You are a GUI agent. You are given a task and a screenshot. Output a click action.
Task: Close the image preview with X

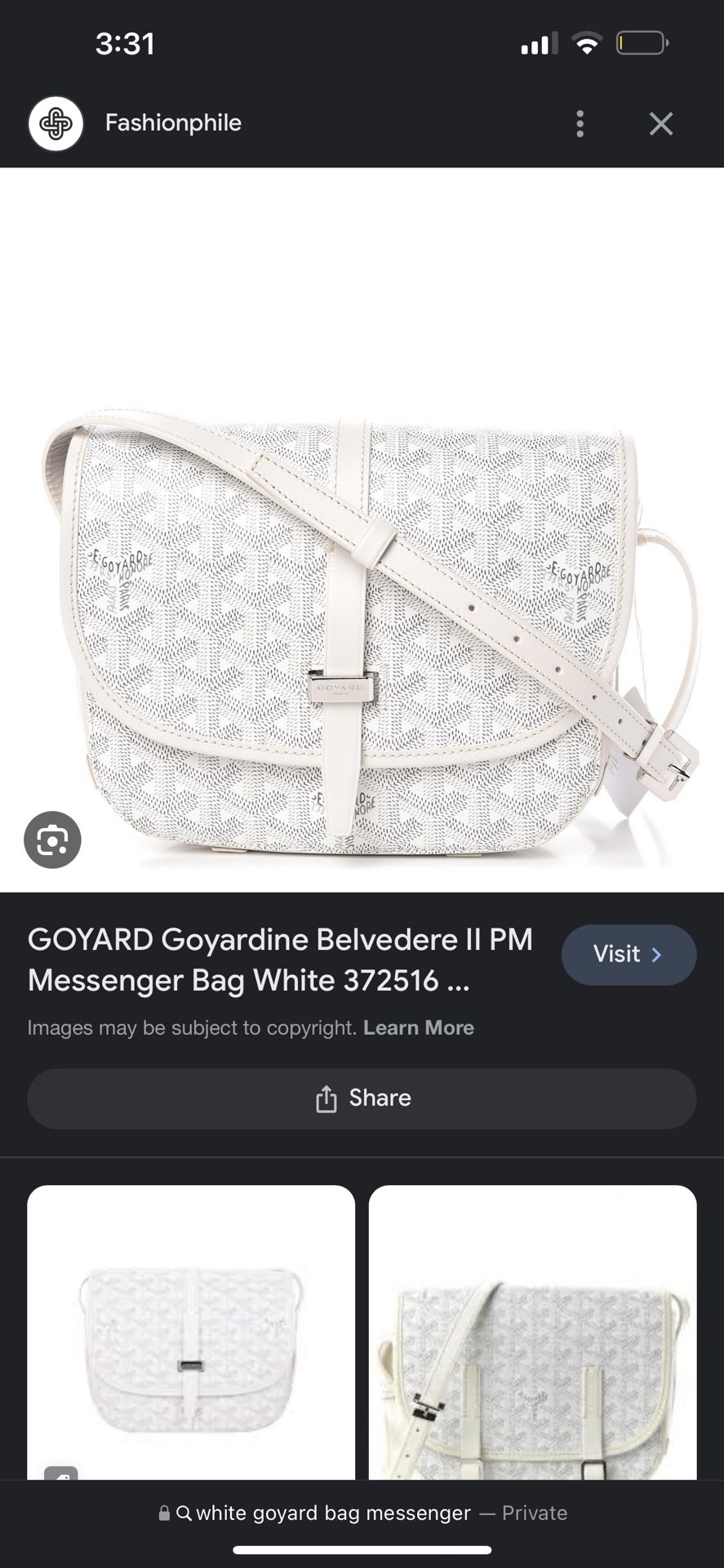tap(661, 123)
